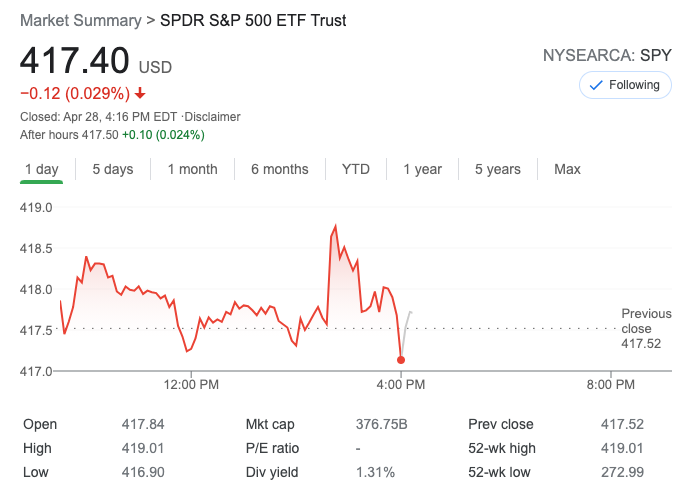Click the Previous close 417.52 label
This screenshot has height=491, width=695.
click(x=646, y=328)
